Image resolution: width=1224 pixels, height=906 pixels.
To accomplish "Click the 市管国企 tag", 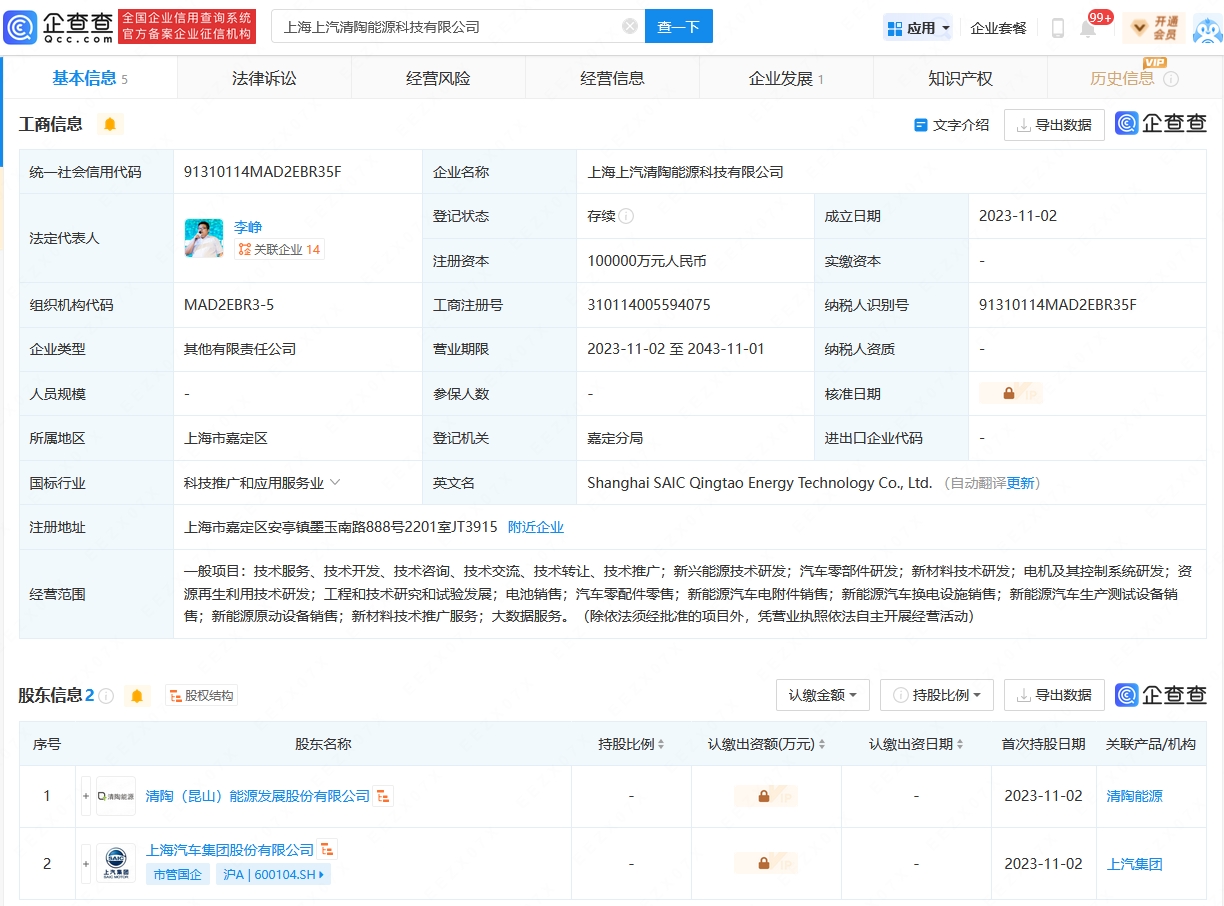I will (x=177, y=875).
